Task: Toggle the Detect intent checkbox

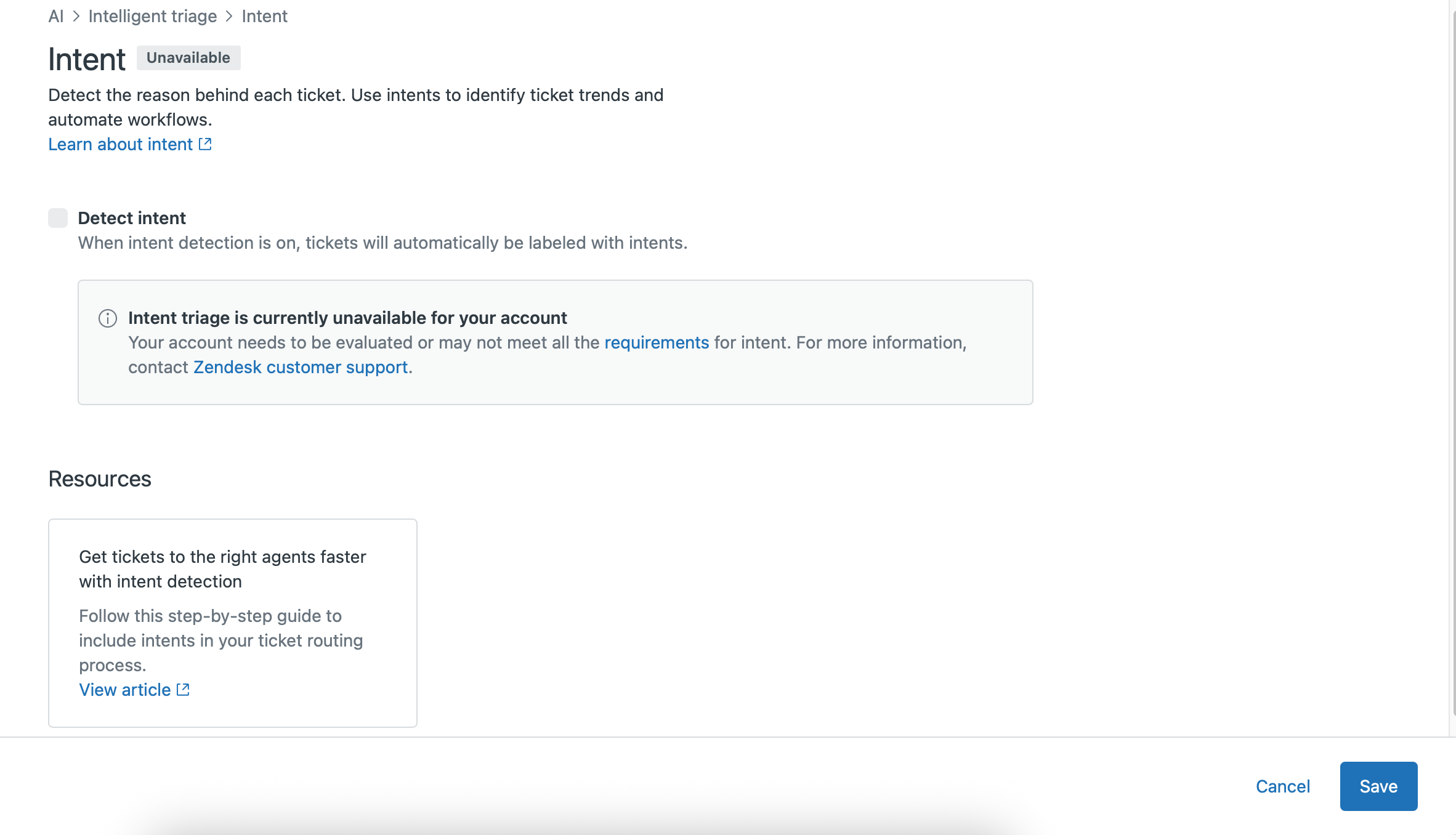Action: (58, 218)
